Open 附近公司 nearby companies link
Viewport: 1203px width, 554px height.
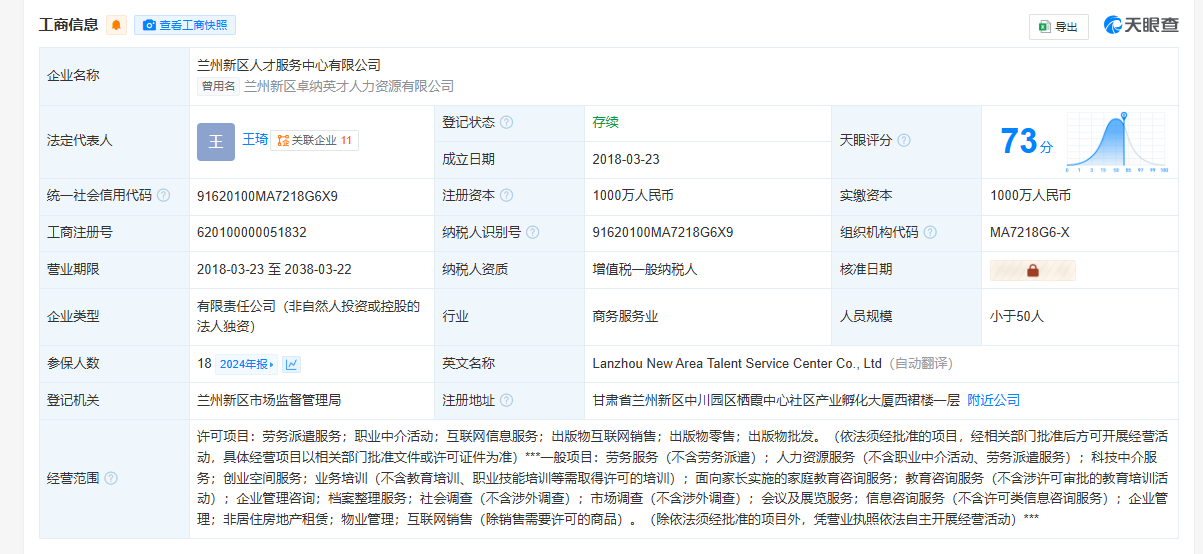993,400
